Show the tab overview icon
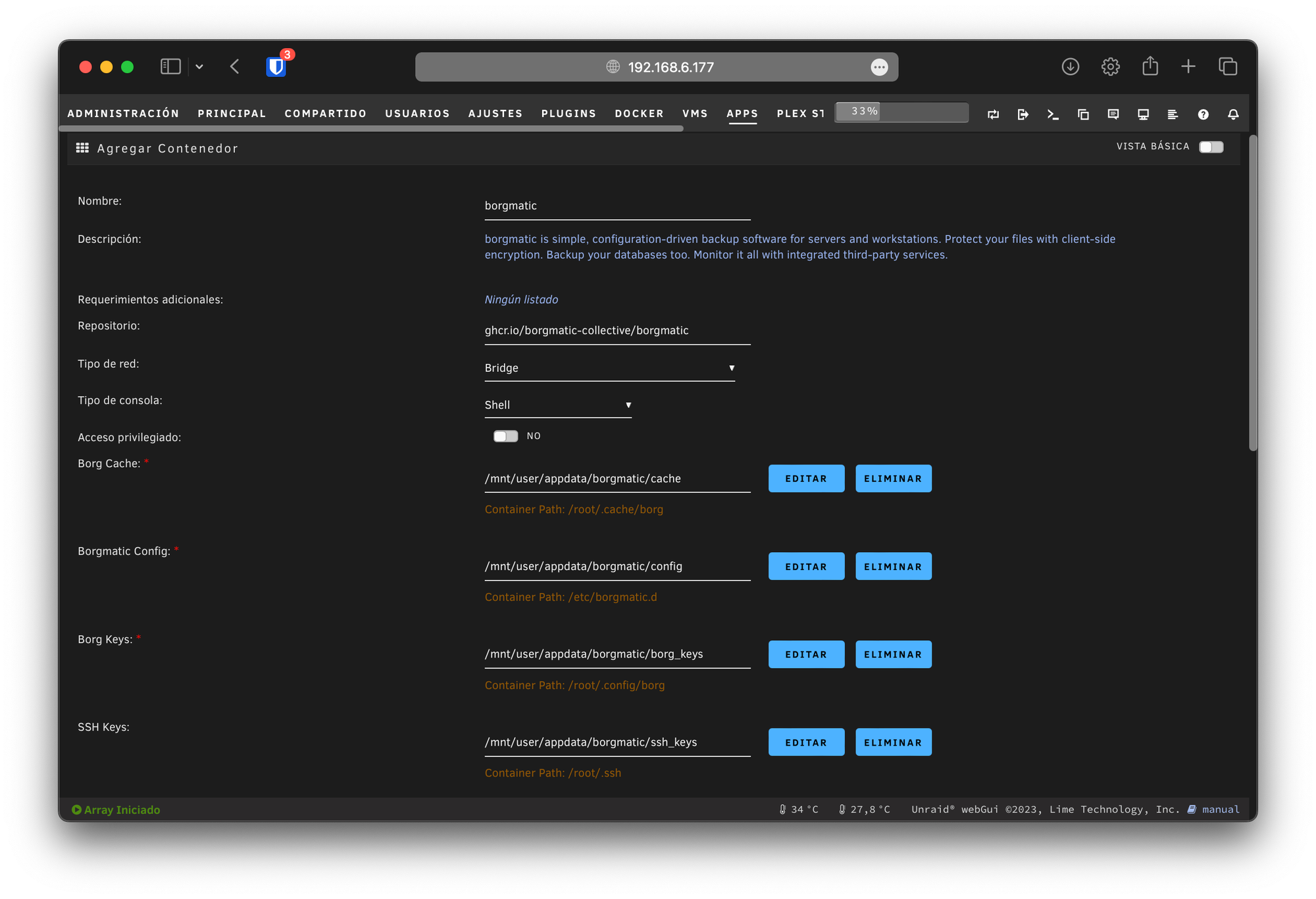1316x899 pixels. pyautogui.click(x=1228, y=66)
